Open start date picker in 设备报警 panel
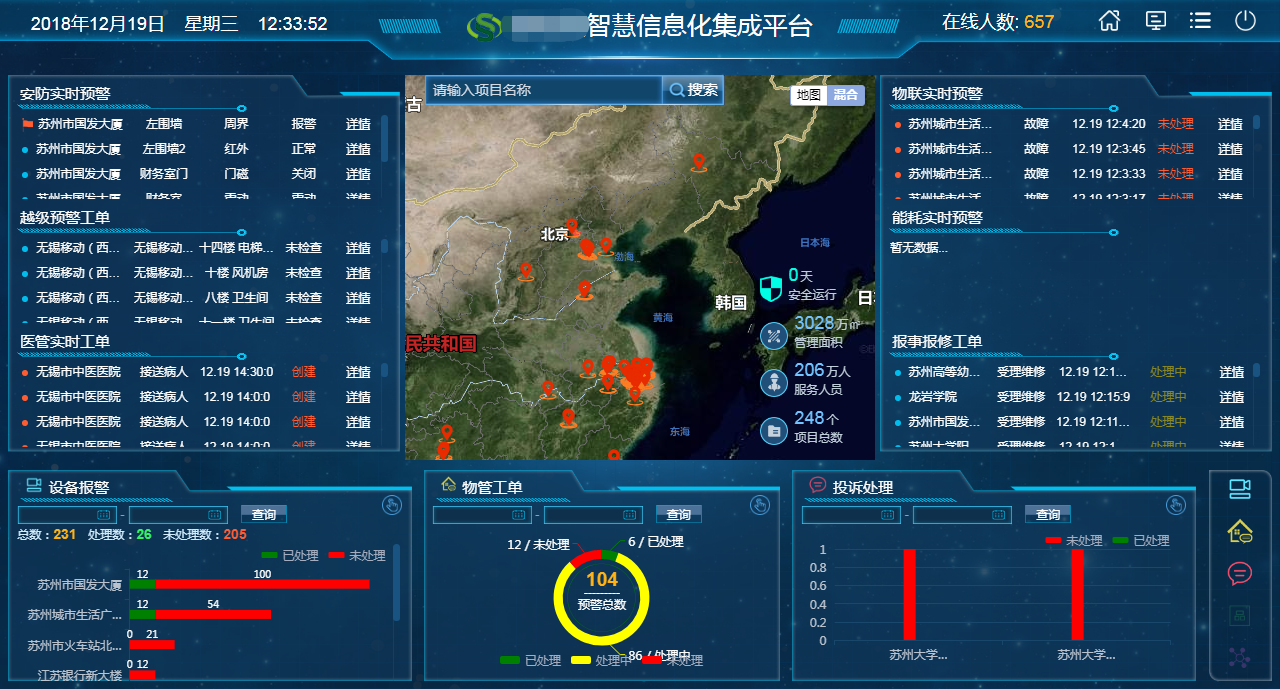1280x689 pixels. pyautogui.click(x=65, y=515)
